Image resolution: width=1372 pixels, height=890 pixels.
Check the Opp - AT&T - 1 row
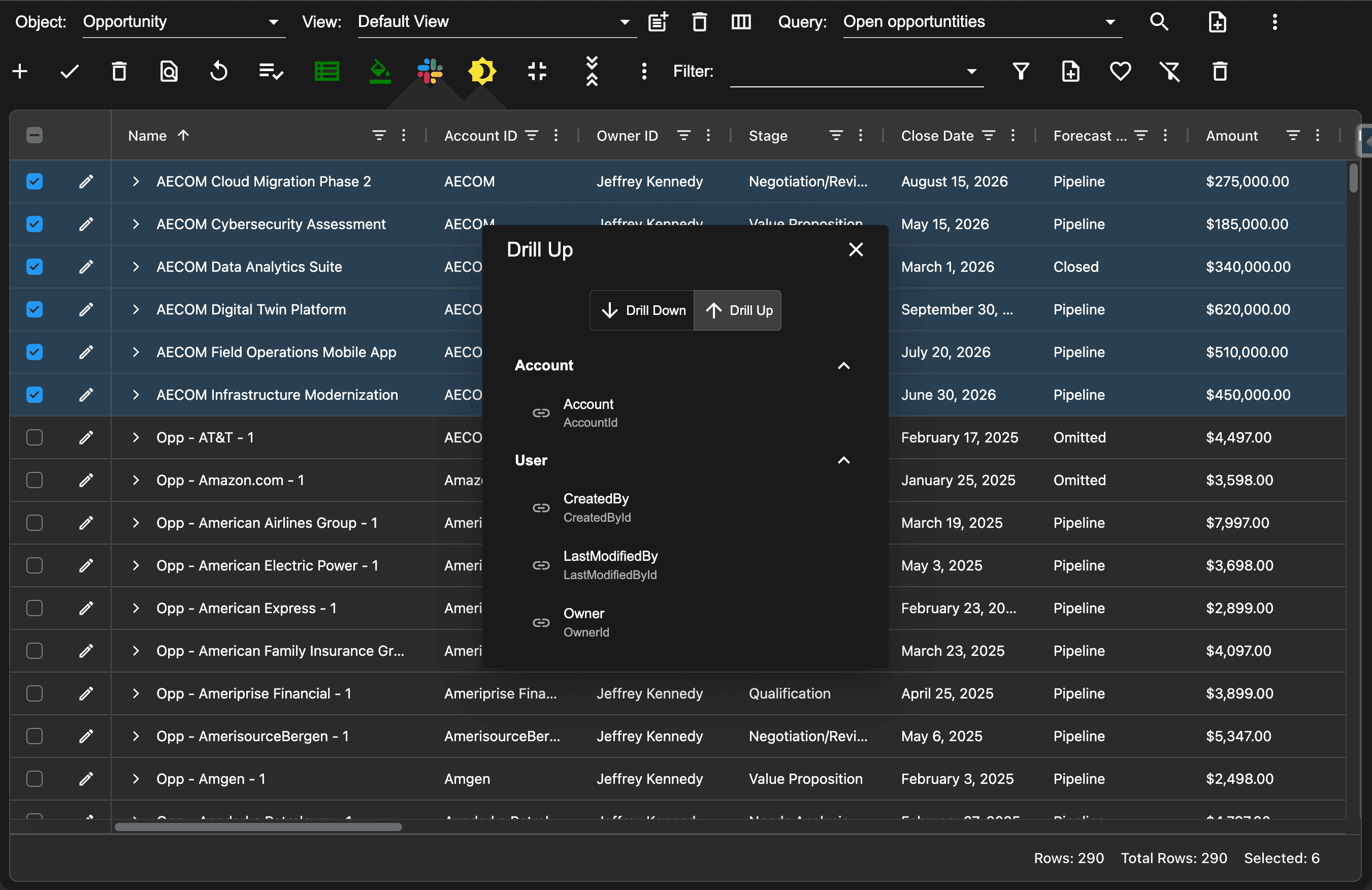pyautogui.click(x=35, y=438)
